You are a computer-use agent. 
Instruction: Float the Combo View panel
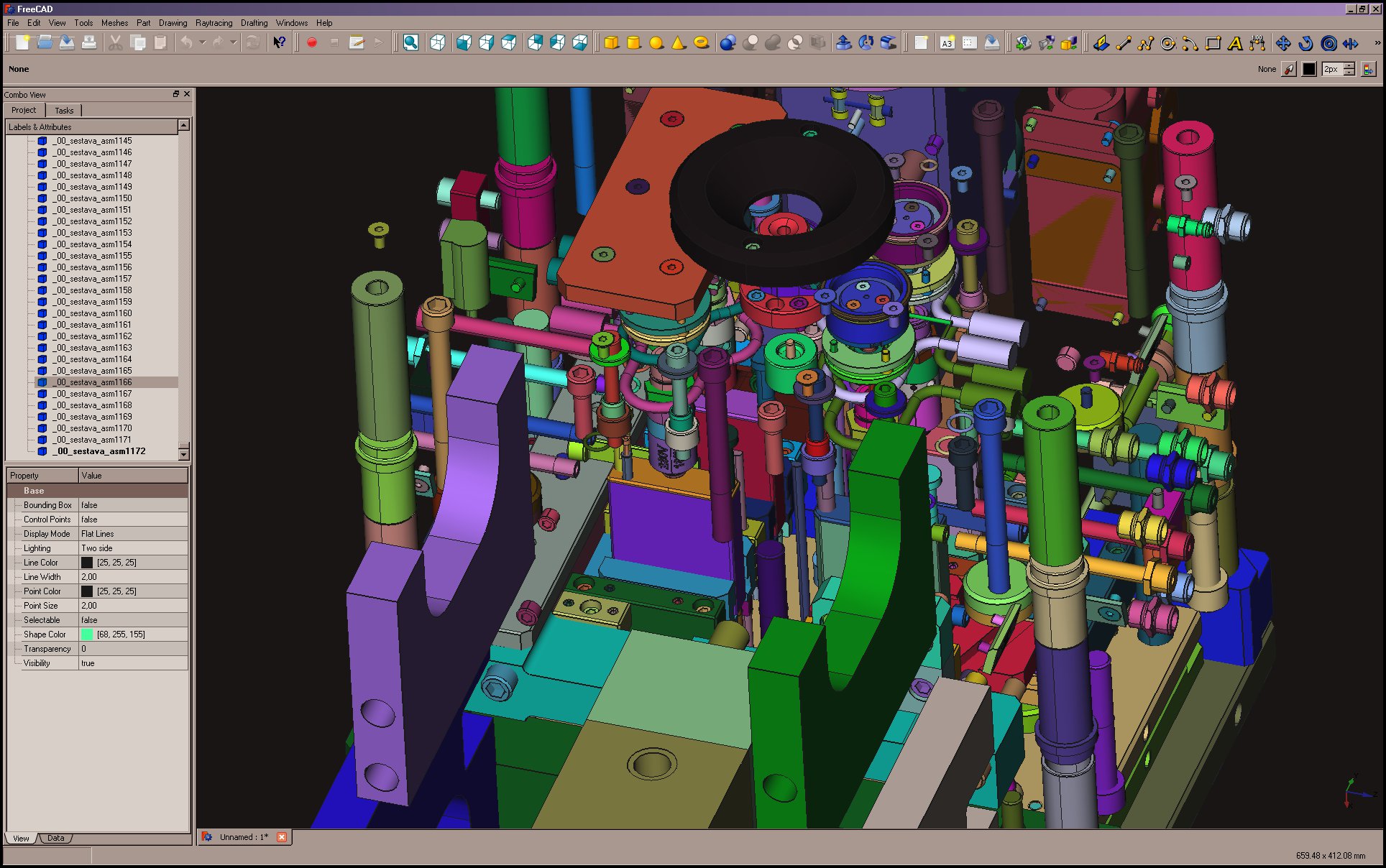[175, 94]
